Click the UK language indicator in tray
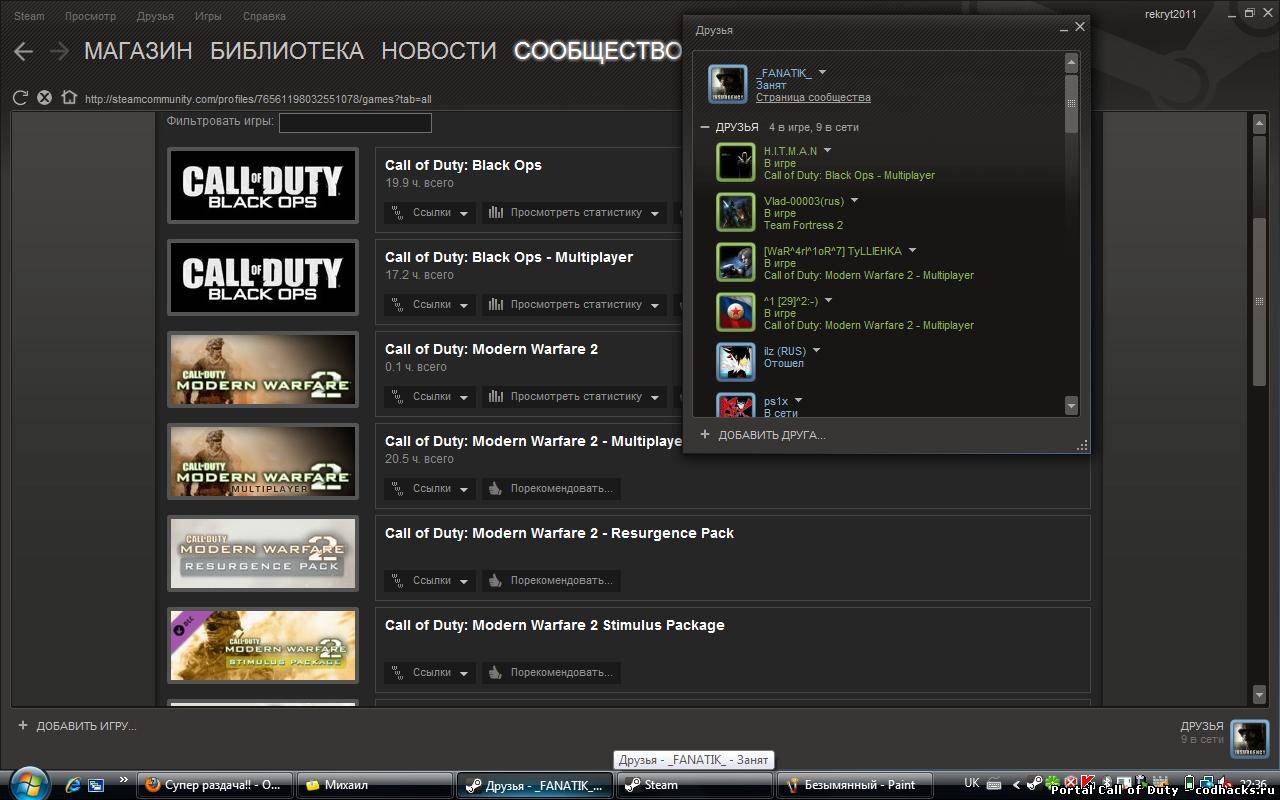1280x800 pixels. coord(972,783)
